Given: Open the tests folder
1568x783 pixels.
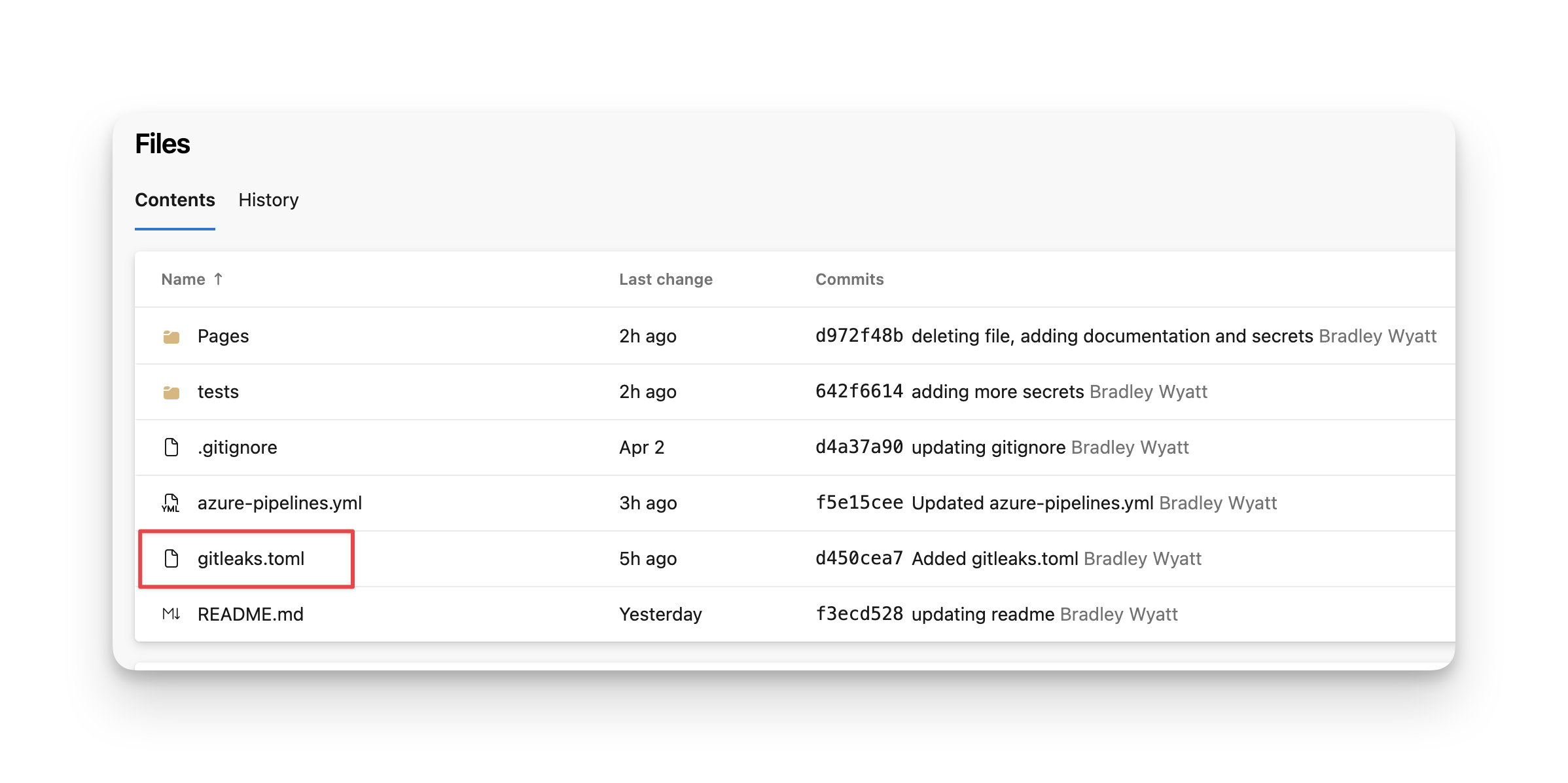Looking at the screenshot, I should coord(218,391).
